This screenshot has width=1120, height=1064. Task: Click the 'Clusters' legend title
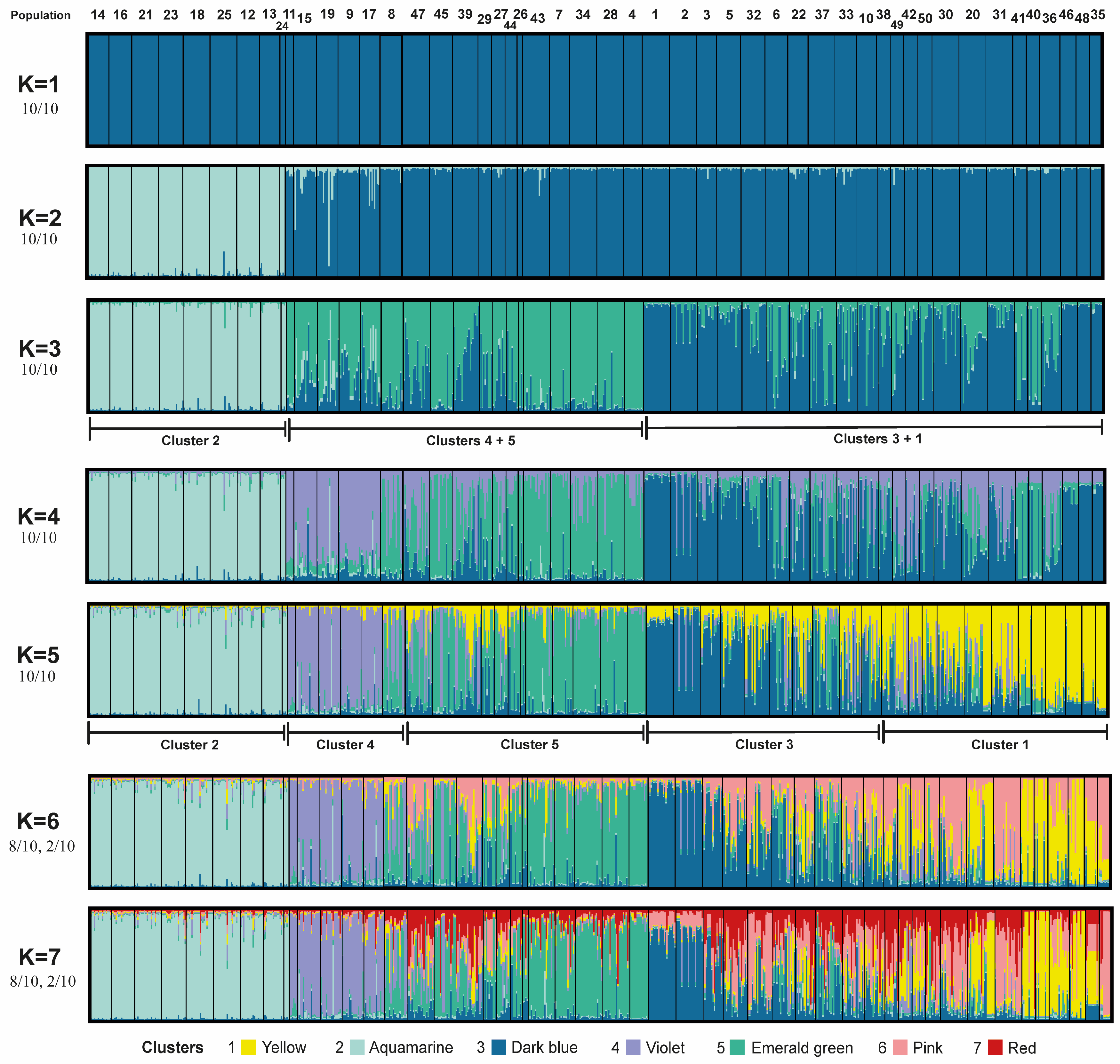(172, 1048)
